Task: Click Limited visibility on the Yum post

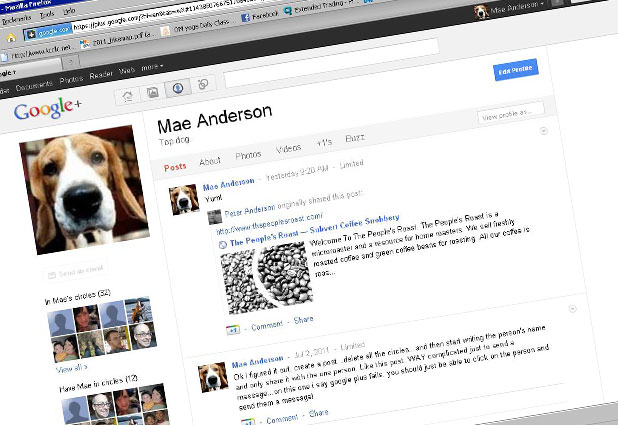Action: click(x=352, y=164)
